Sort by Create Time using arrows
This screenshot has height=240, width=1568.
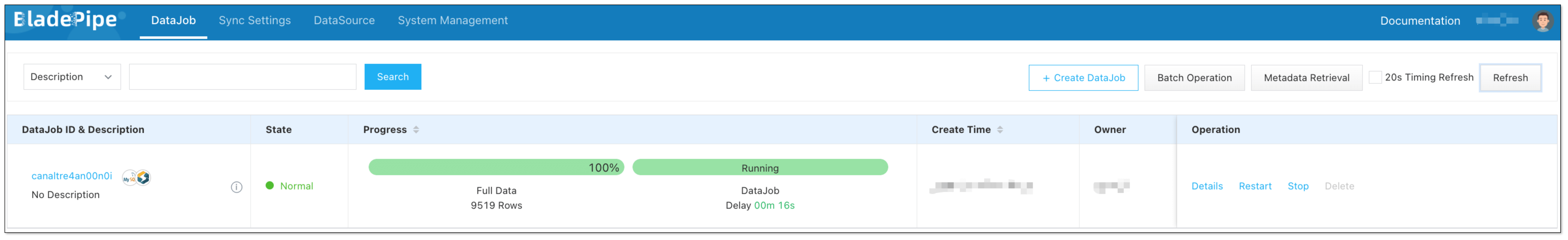pos(999,129)
